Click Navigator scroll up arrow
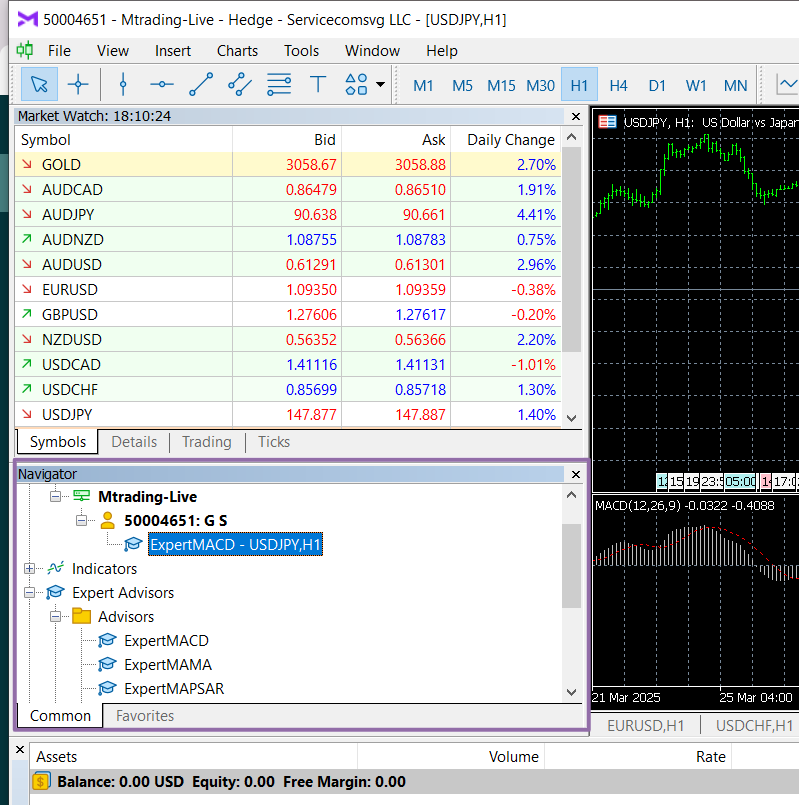Screen dimensions: 799x805 [x=572, y=495]
